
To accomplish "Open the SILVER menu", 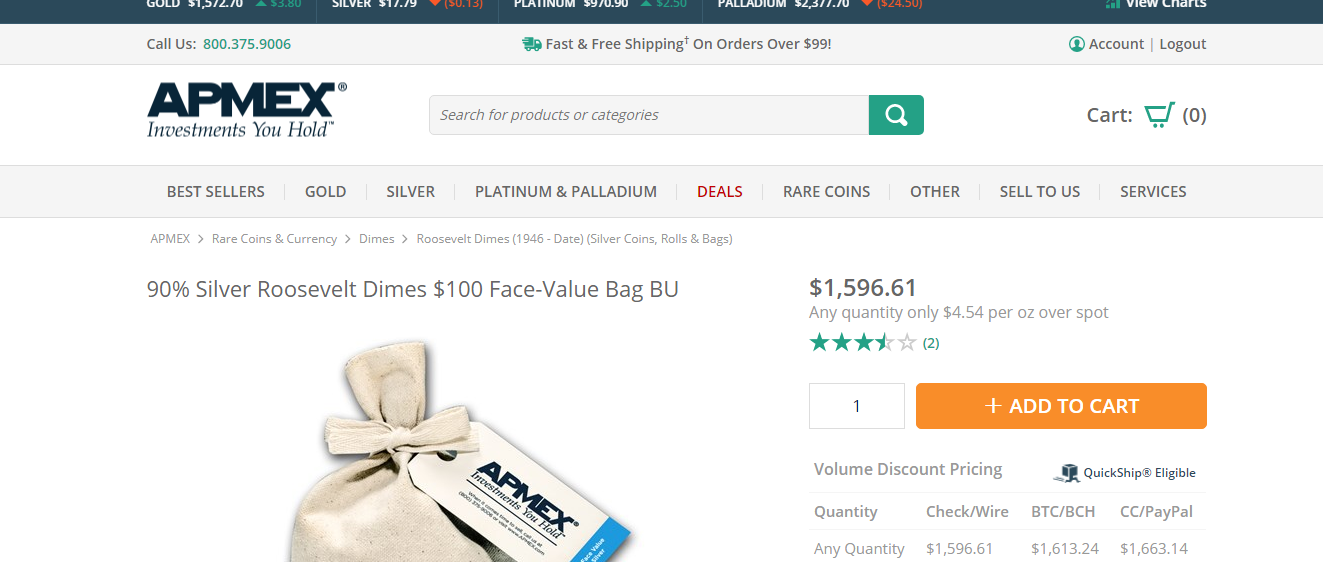I will [x=410, y=191].
